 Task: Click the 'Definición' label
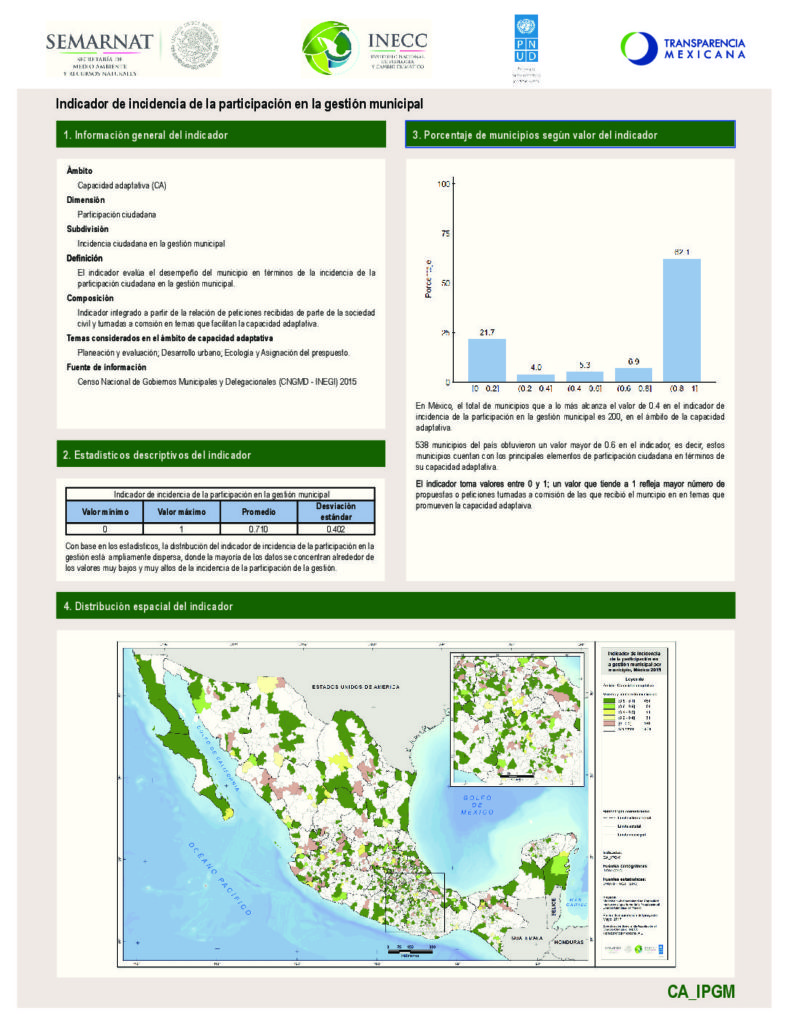coord(85,258)
